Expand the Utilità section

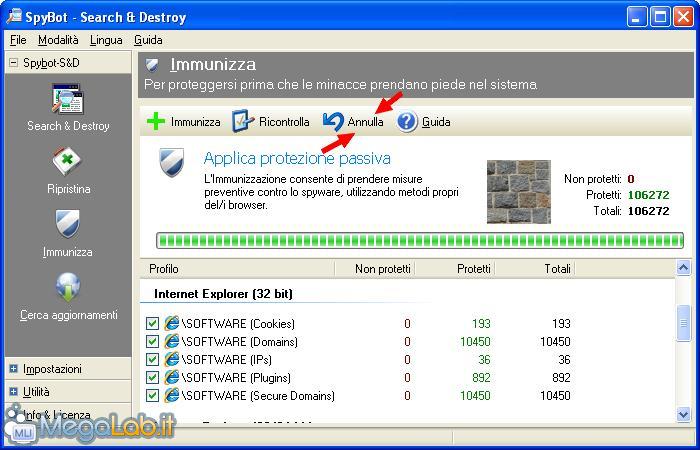pyautogui.click(x=14, y=392)
